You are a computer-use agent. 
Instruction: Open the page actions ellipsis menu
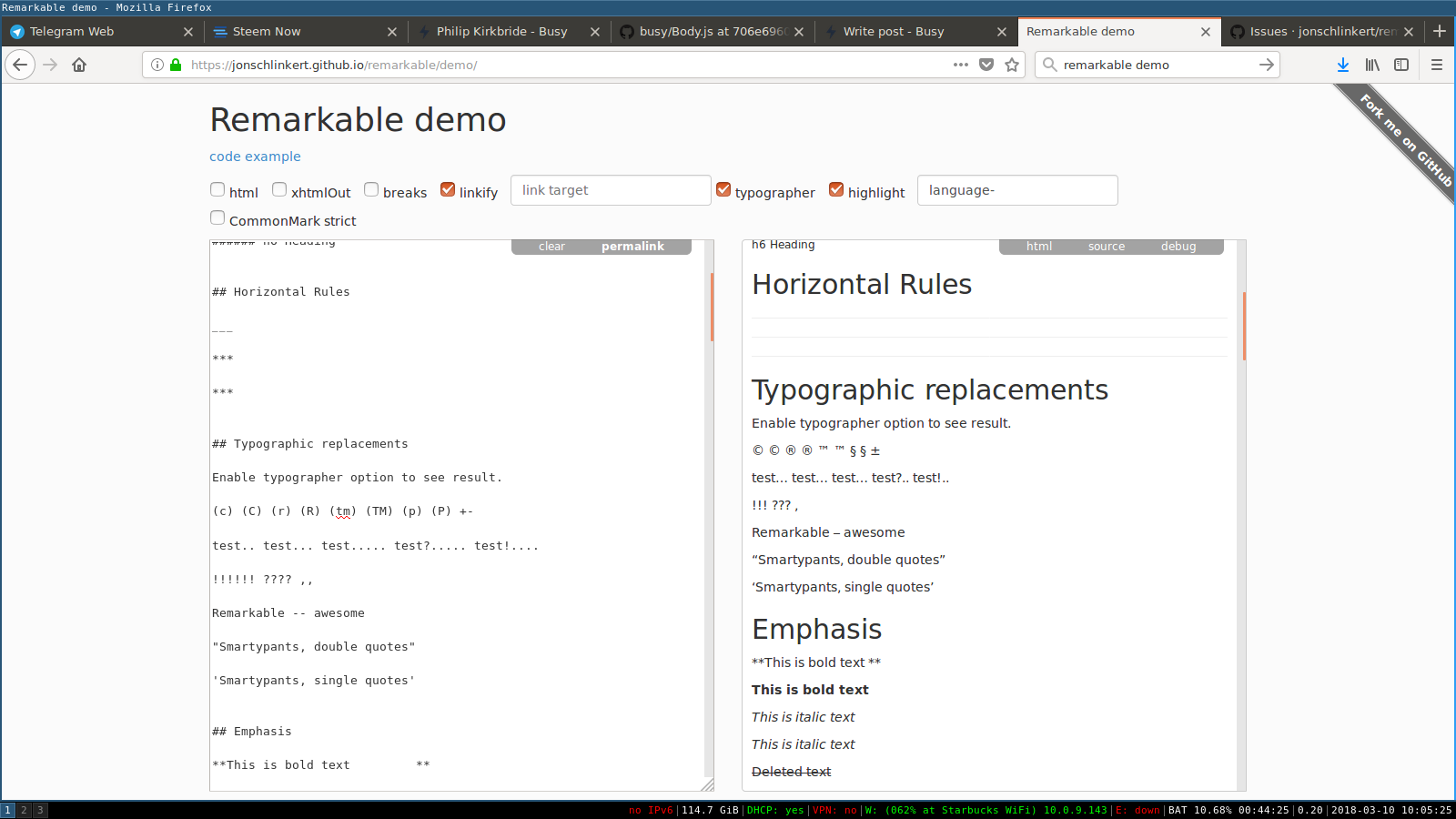pos(960,65)
